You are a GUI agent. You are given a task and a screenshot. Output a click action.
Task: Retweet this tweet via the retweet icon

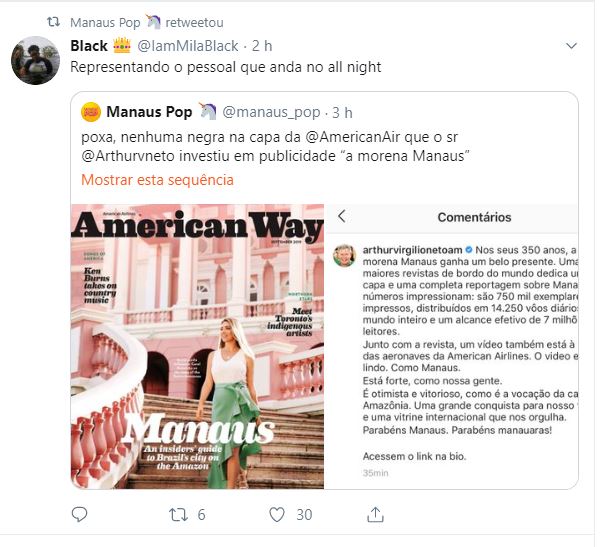pyautogui.click(x=178, y=515)
